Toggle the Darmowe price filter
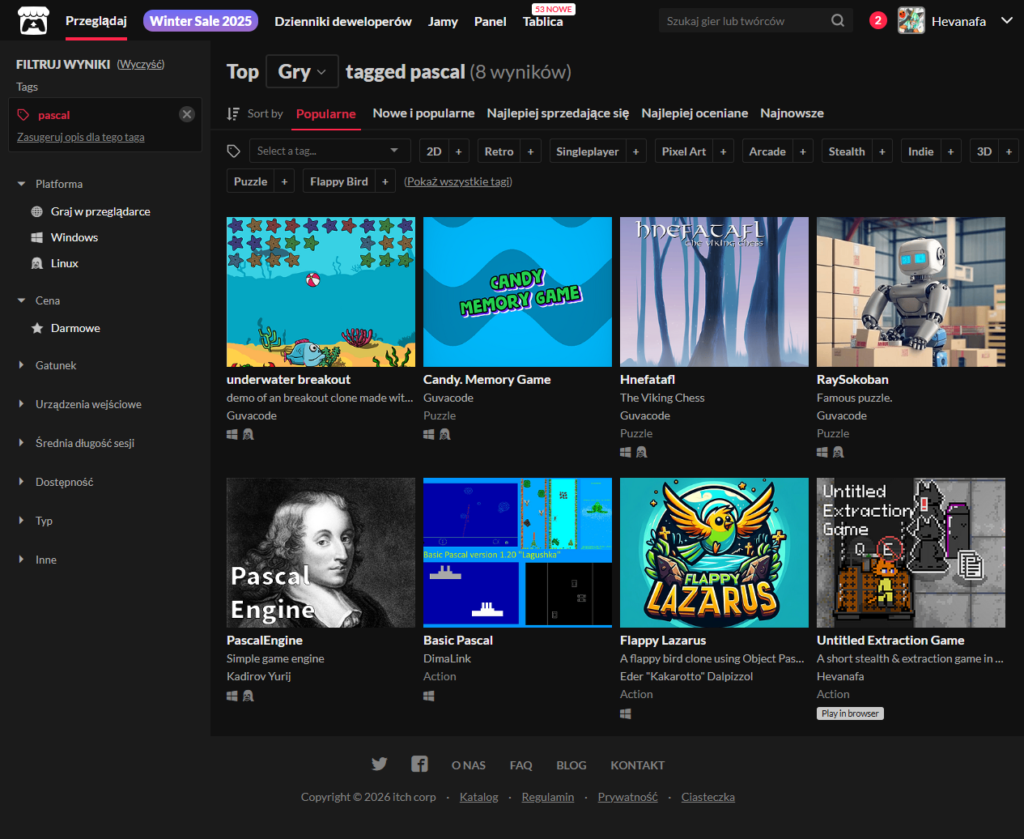 [75, 328]
